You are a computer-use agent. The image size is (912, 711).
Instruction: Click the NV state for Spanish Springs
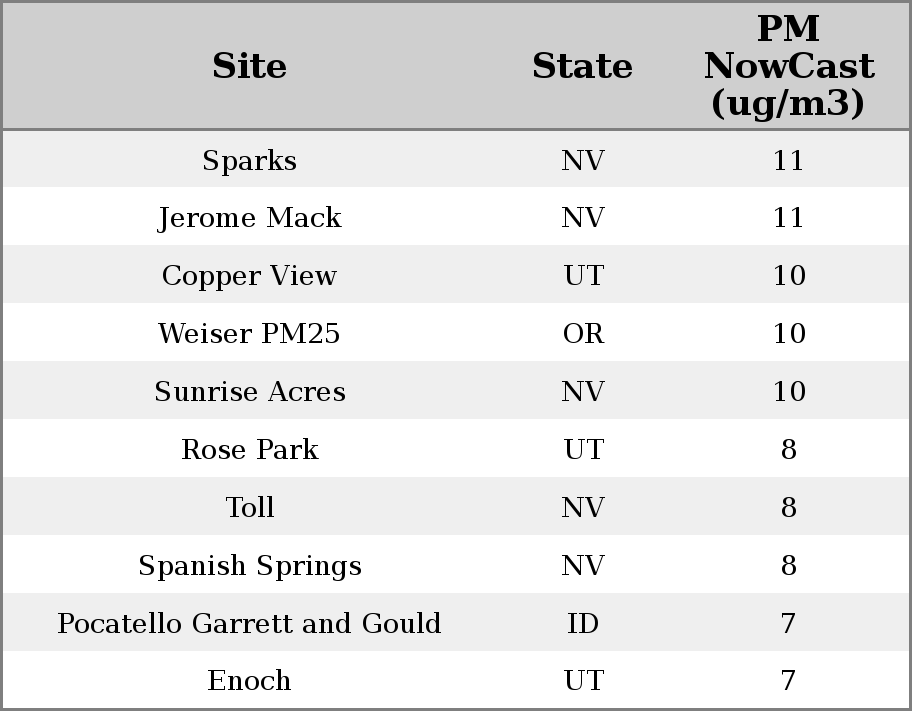pos(583,566)
